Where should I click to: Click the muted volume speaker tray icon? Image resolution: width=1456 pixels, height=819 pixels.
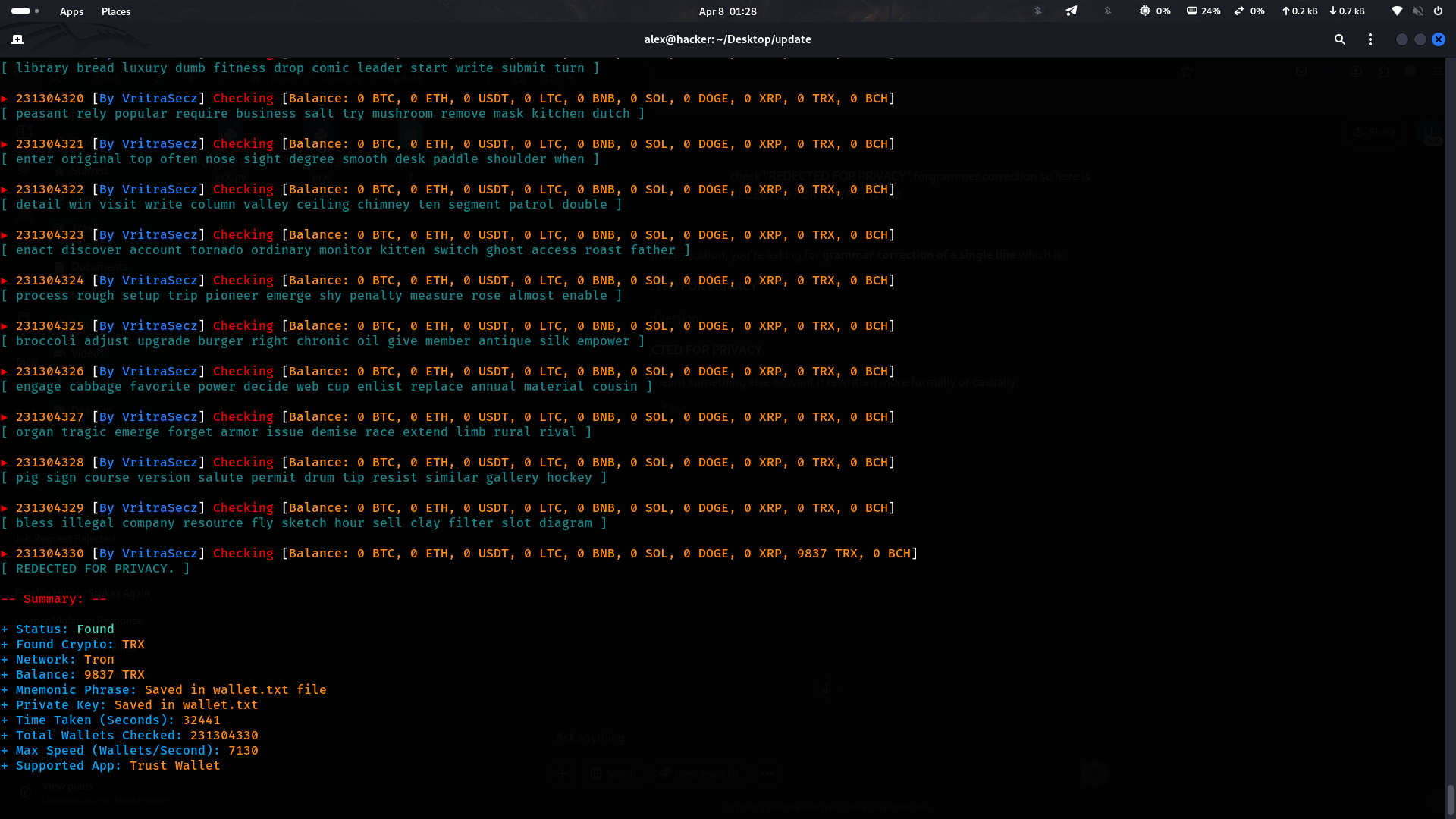click(x=1417, y=11)
